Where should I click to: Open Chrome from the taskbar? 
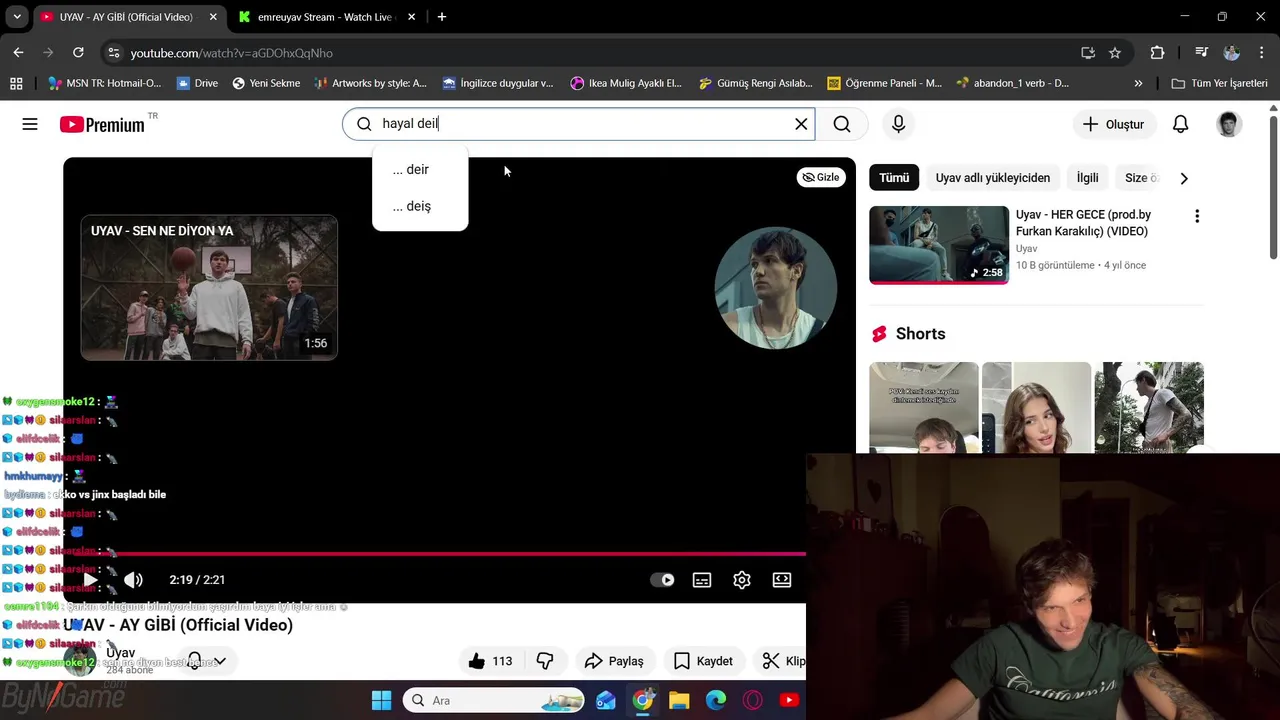642,700
